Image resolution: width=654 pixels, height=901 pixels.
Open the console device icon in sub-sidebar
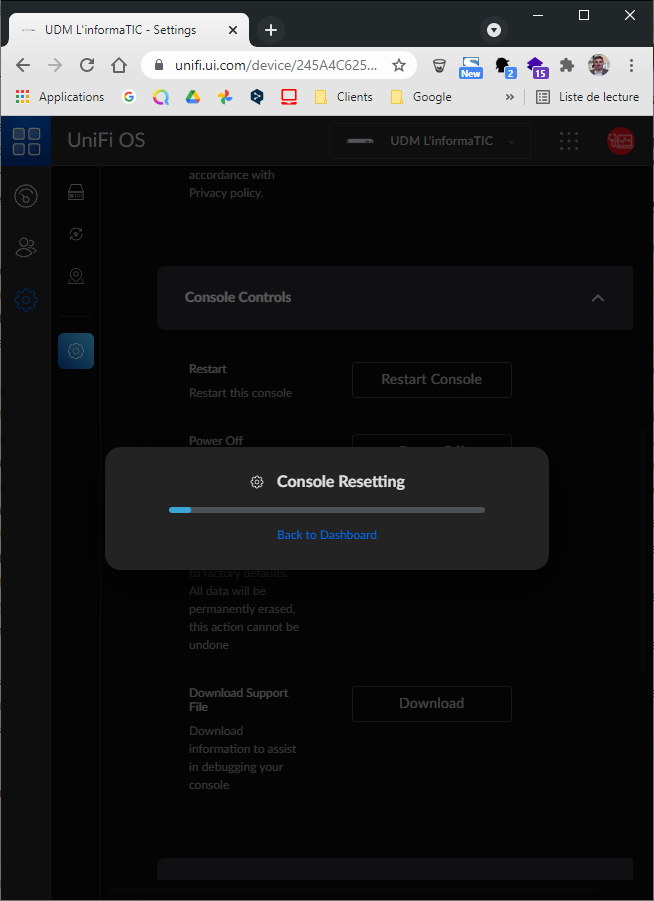pyautogui.click(x=76, y=193)
